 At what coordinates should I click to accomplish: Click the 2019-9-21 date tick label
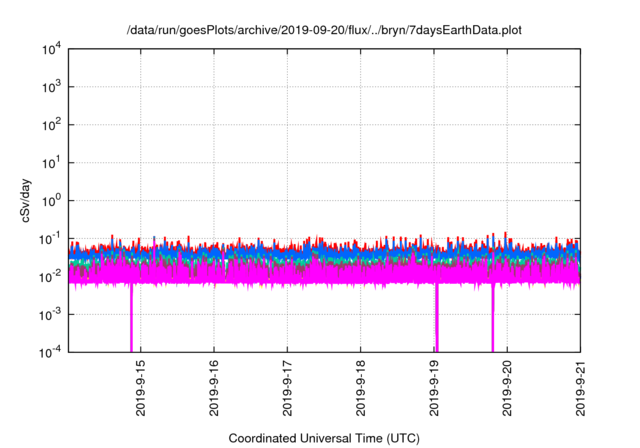click(580, 388)
